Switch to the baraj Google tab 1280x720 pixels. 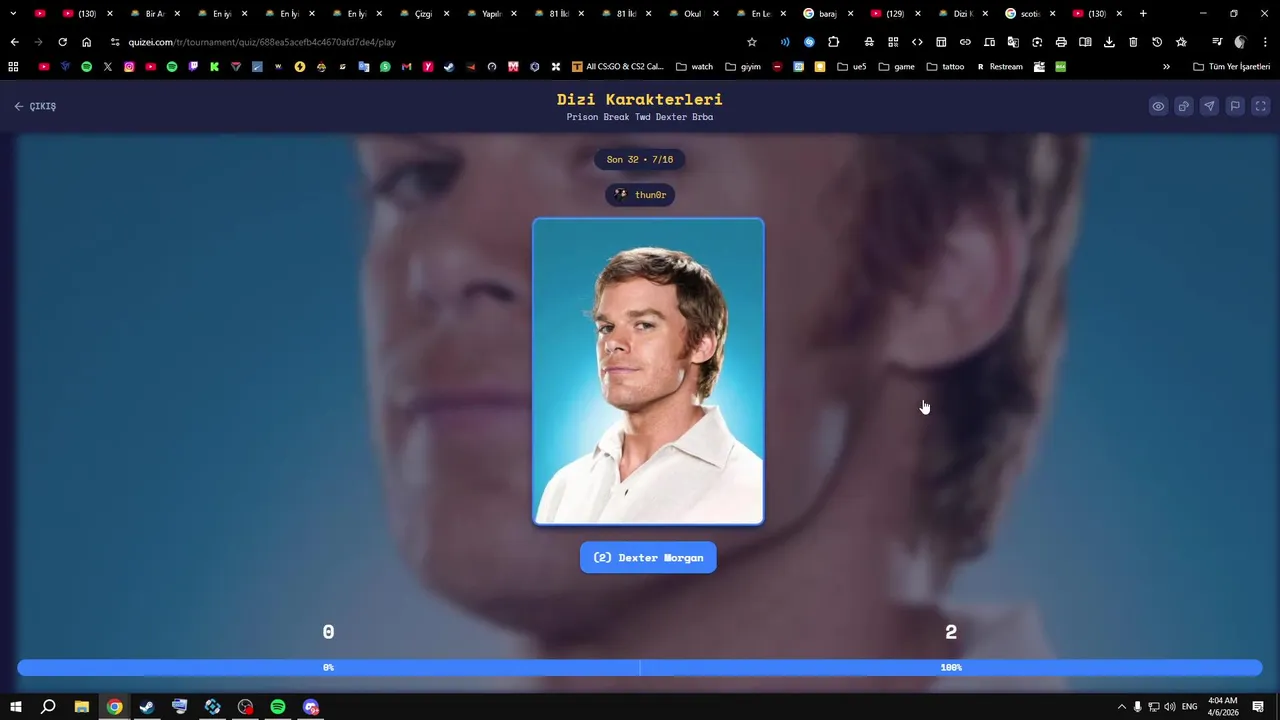[x=827, y=13]
